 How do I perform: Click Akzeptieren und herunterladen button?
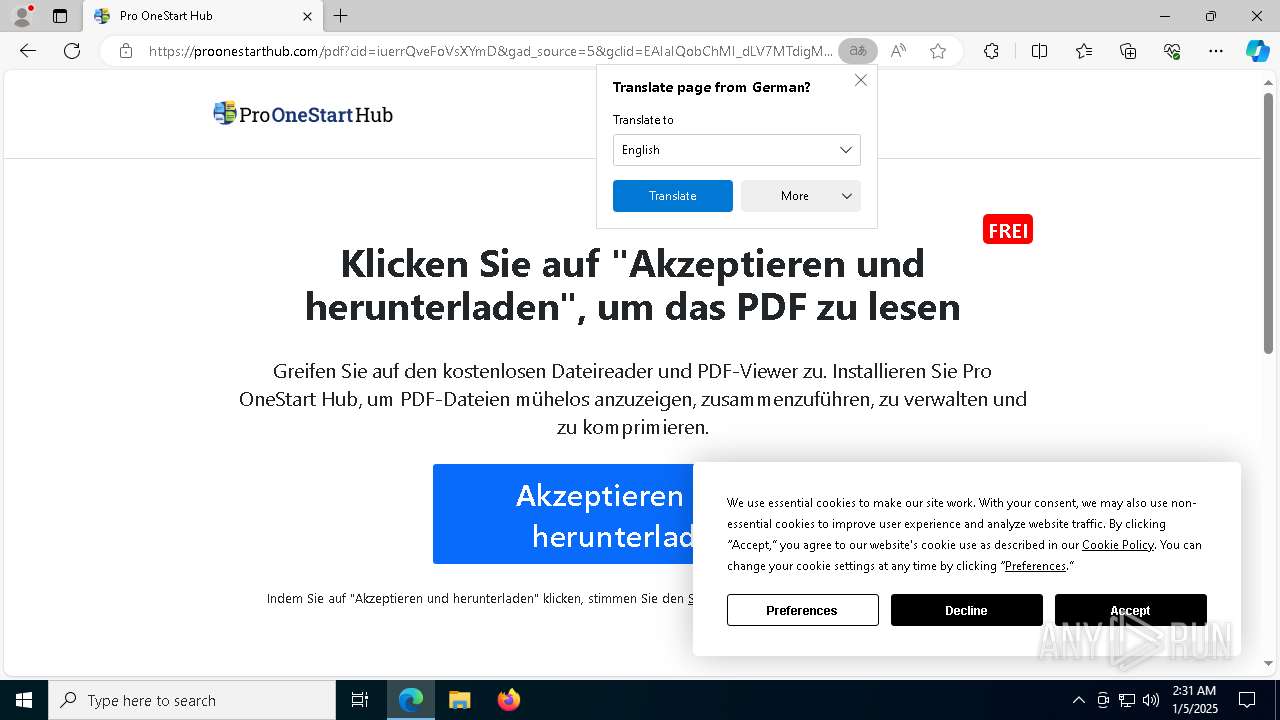click(x=563, y=514)
